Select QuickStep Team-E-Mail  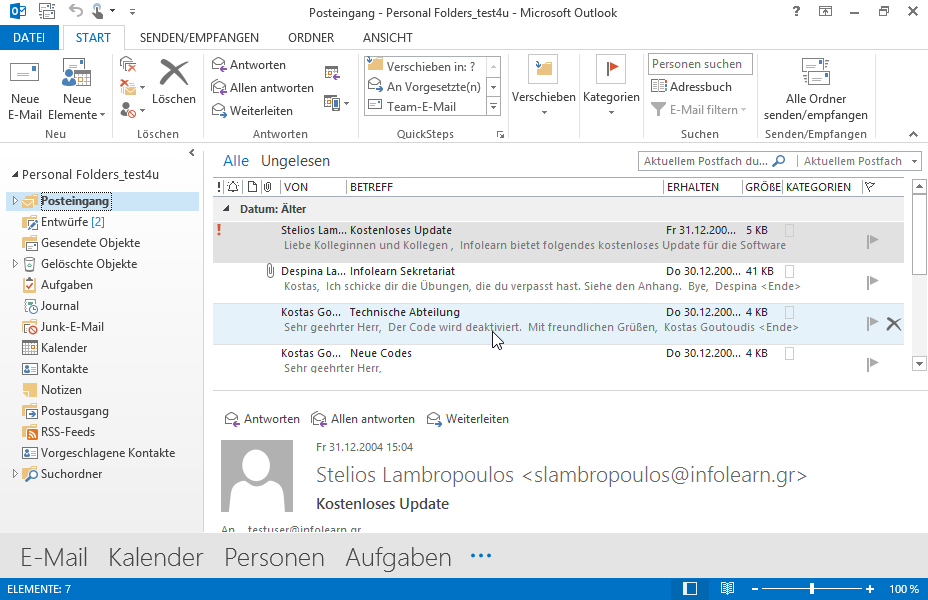424,107
